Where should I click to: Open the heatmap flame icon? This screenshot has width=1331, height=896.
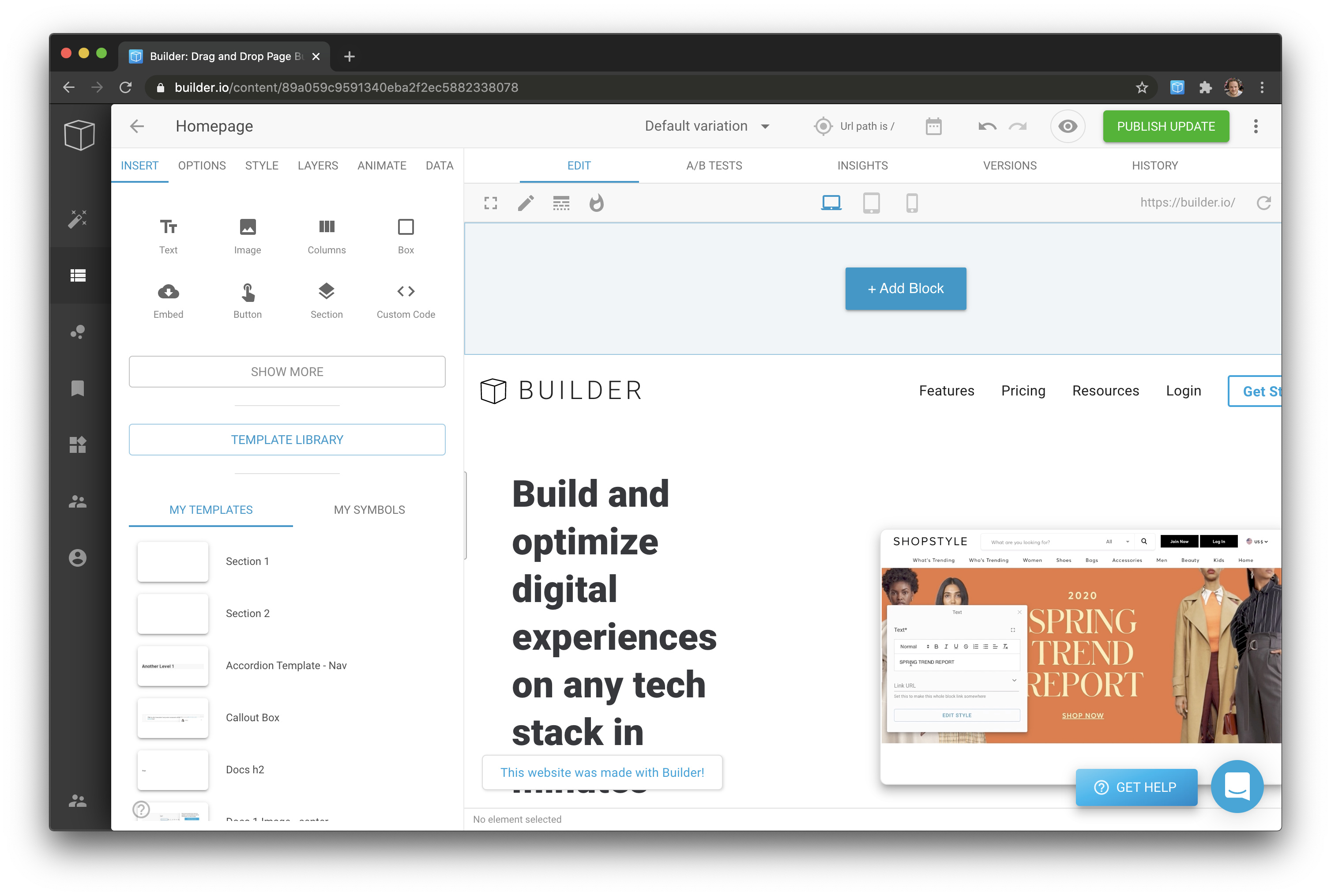coord(596,203)
